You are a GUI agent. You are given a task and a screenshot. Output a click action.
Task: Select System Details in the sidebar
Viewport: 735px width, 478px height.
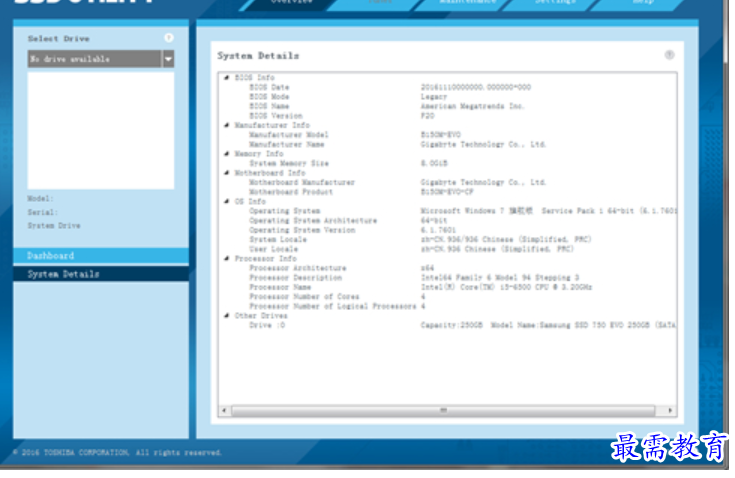[100, 273]
